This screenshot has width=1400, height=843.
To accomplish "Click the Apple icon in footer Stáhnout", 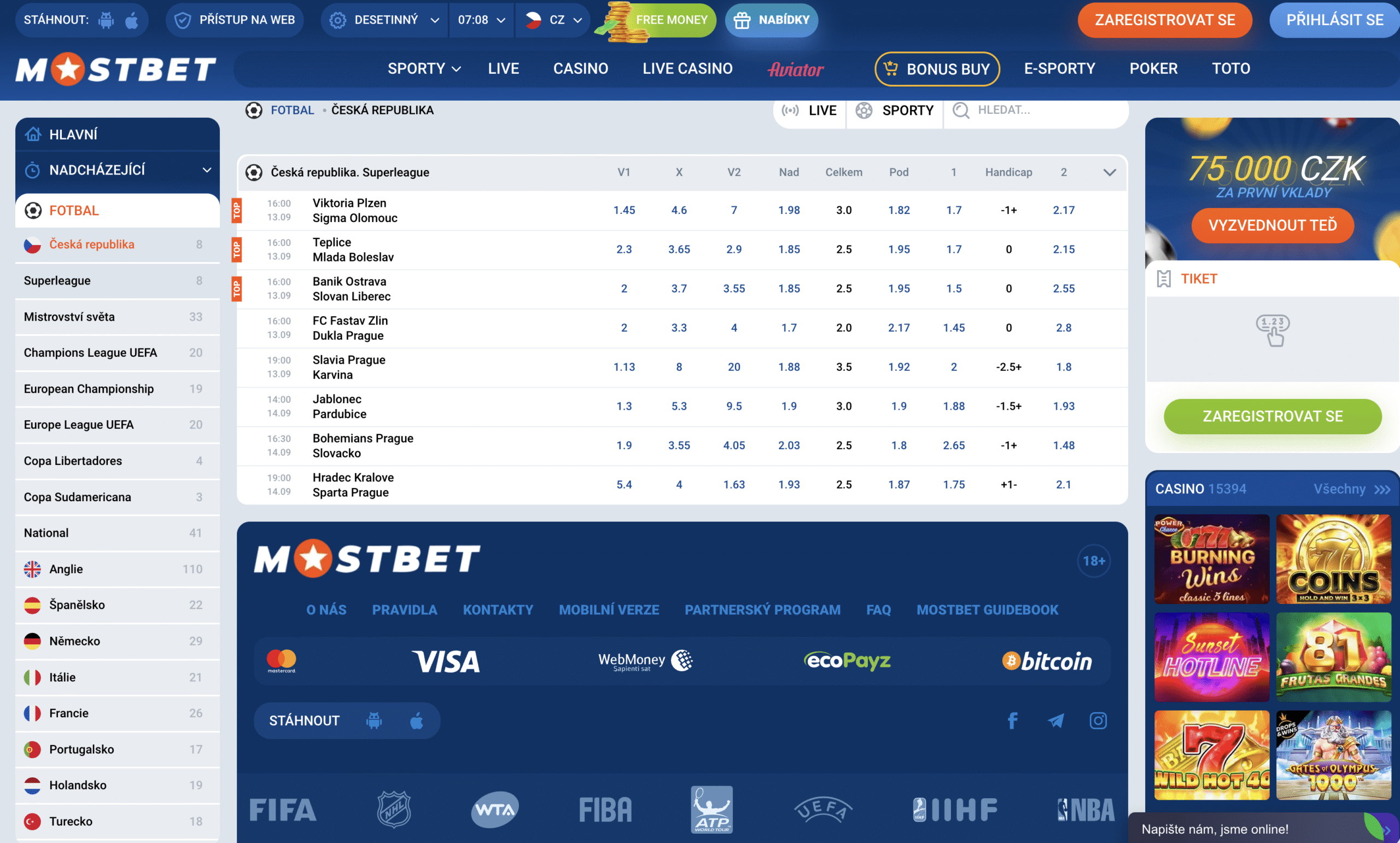I will (417, 721).
